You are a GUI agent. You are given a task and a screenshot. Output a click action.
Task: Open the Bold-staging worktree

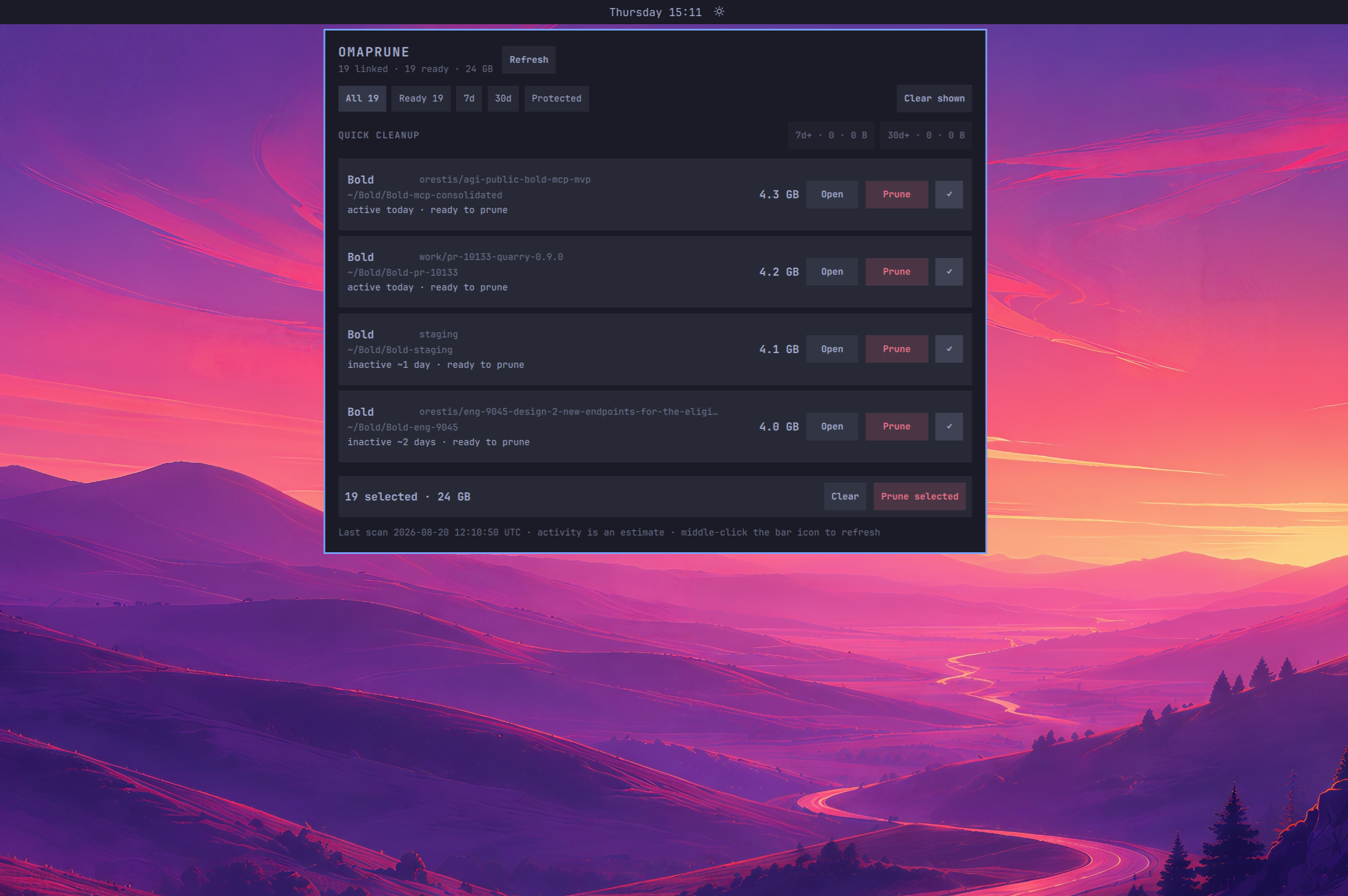832,349
